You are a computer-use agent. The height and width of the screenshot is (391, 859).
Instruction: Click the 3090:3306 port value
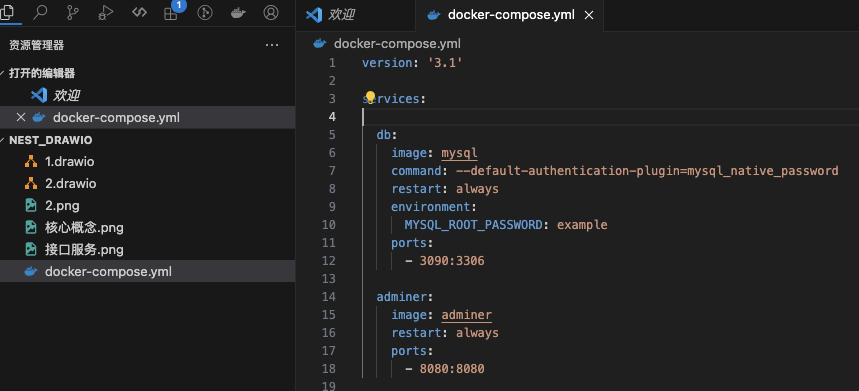tap(452, 261)
